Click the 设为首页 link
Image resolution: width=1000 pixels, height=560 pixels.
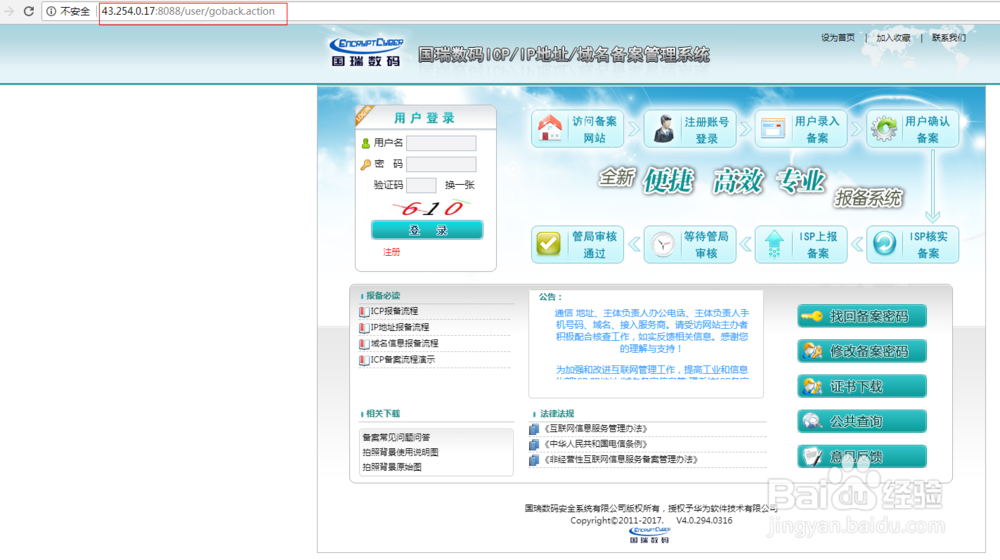tap(837, 38)
